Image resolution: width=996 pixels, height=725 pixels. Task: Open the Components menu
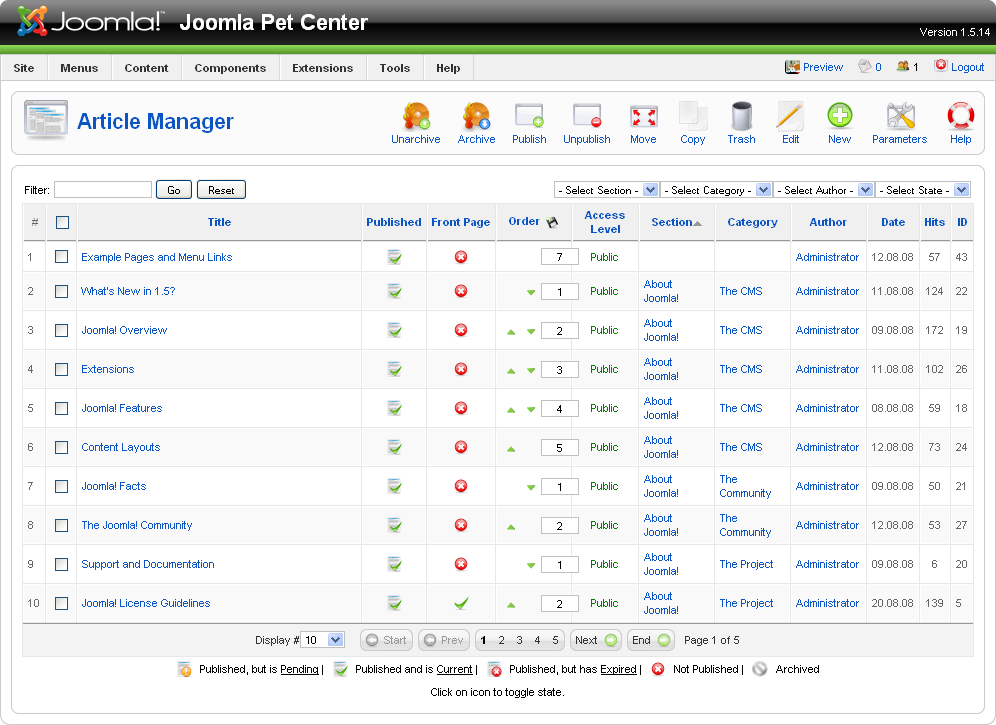tap(230, 68)
